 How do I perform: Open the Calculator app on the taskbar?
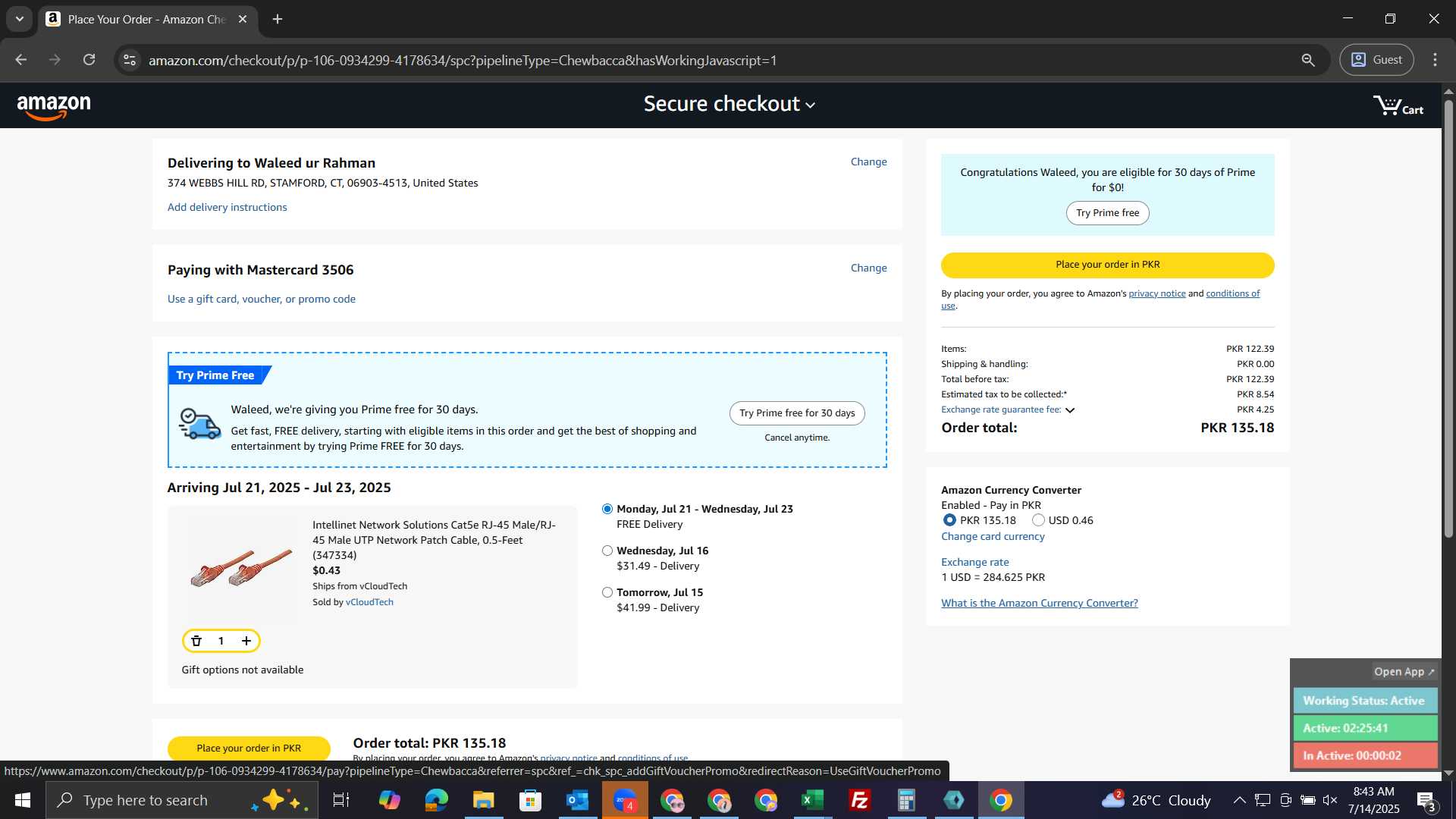coord(907,800)
